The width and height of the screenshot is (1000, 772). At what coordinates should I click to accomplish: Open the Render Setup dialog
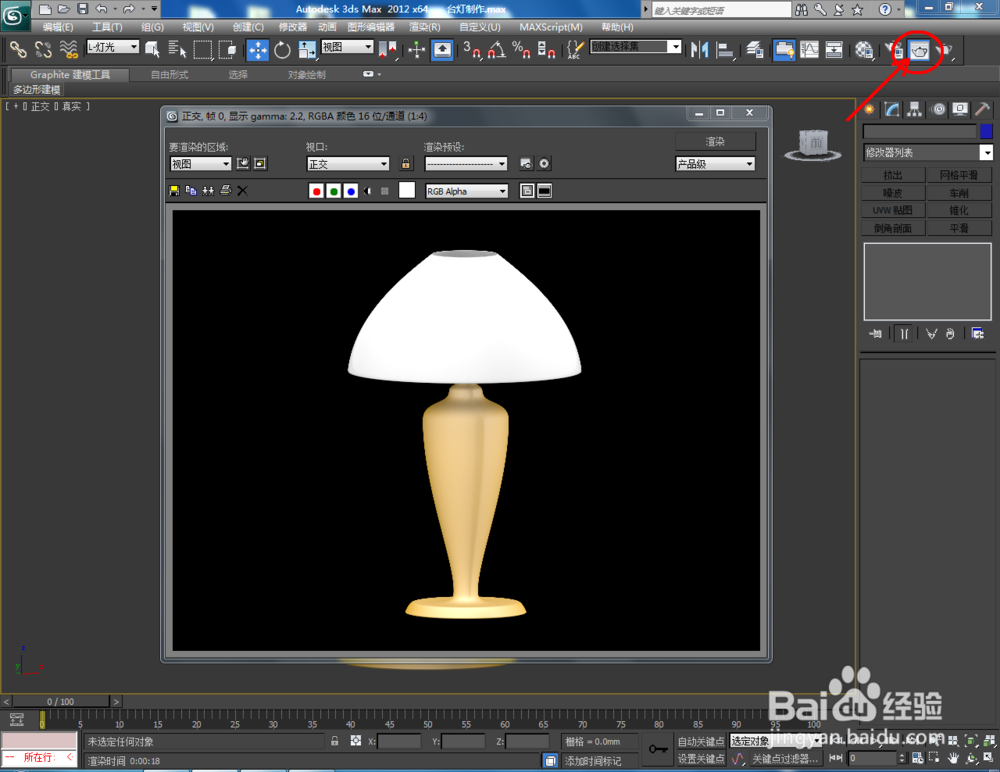[894, 49]
